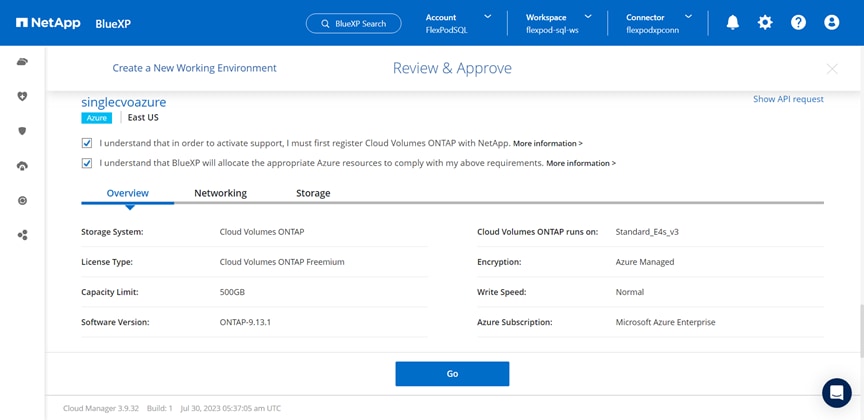Open the Mobility circular icon in sidebar
Image resolution: width=864 pixels, height=420 pixels.
tap(22, 201)
